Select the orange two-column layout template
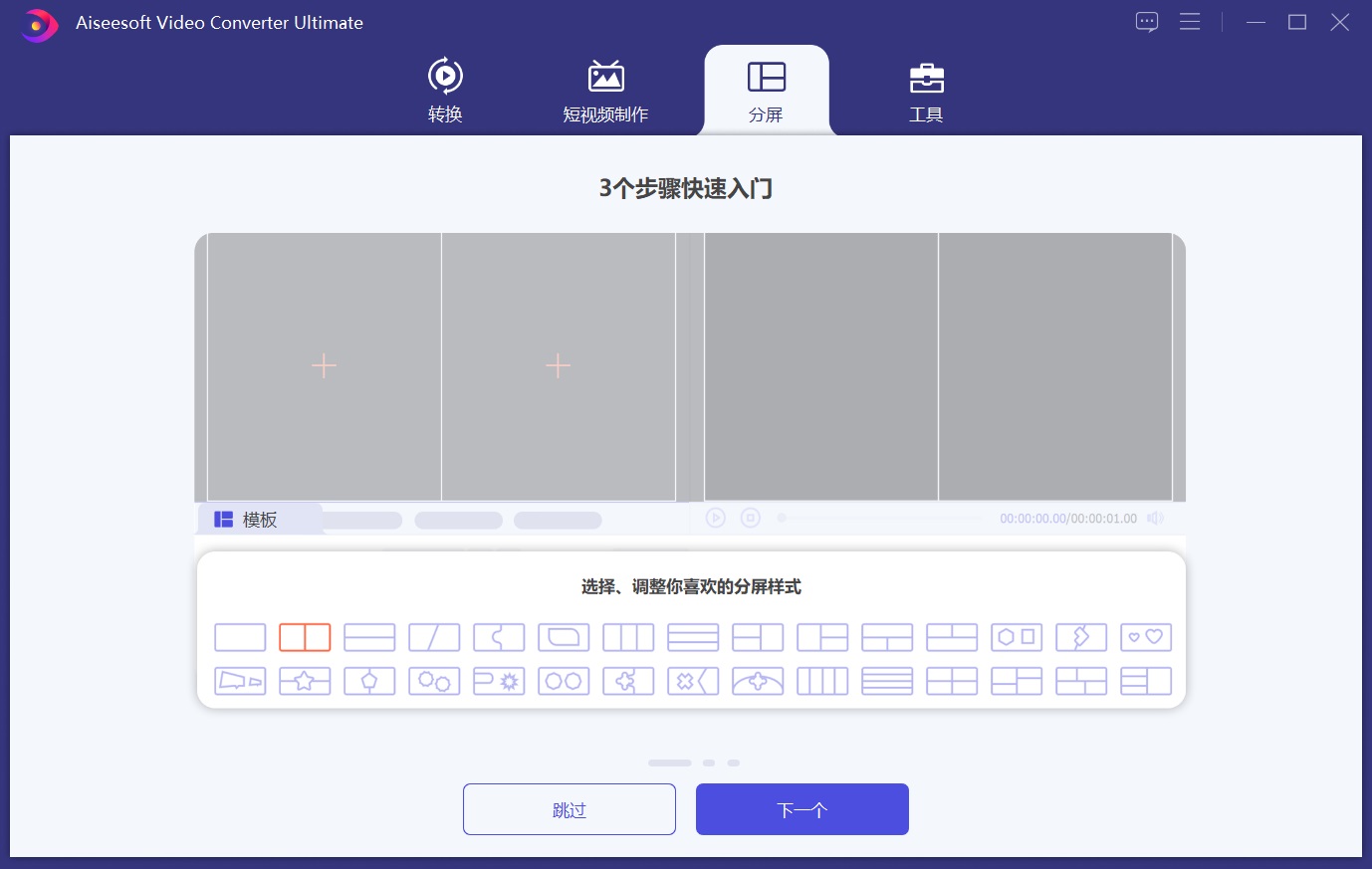Image resolution: width=1372 pixels, height=869 pixels. point(305,637)
